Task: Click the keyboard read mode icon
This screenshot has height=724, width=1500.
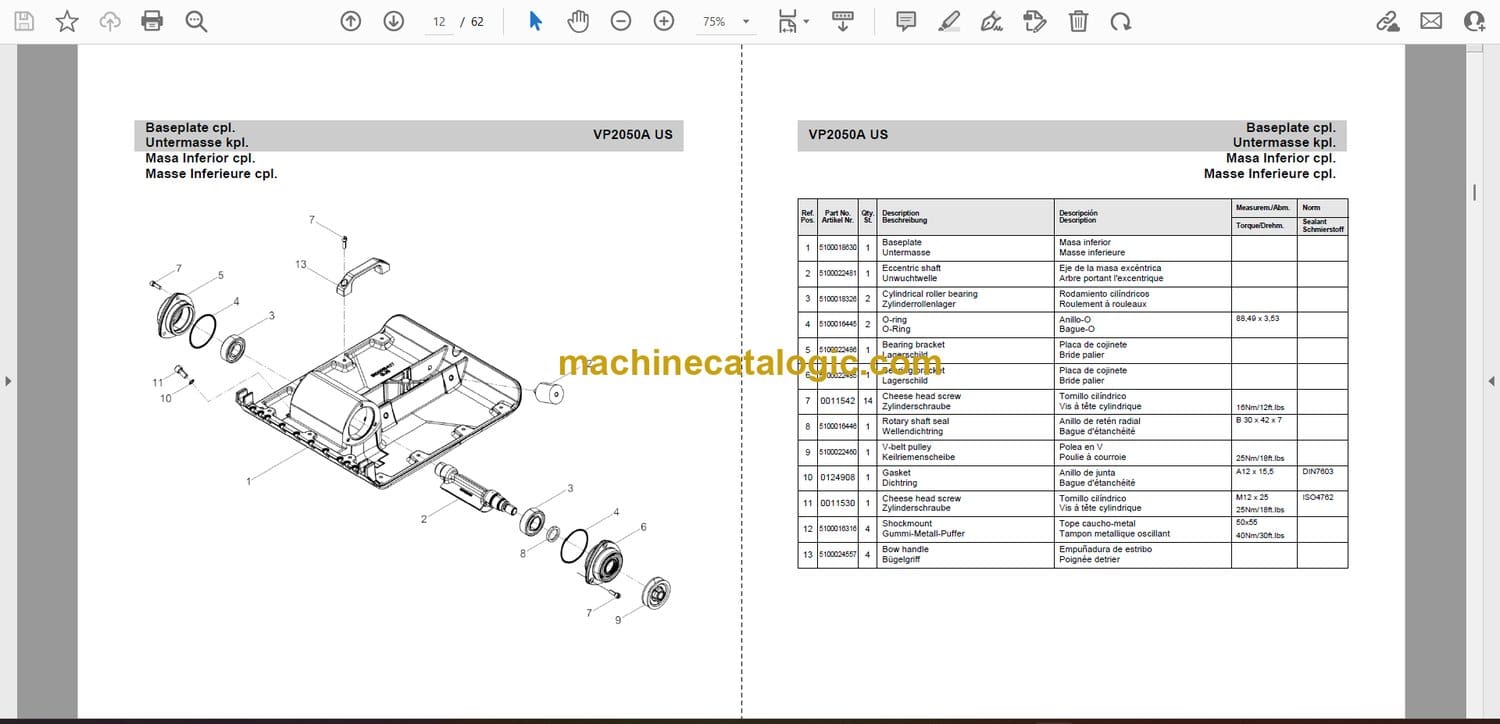Action: click(843, 21)
